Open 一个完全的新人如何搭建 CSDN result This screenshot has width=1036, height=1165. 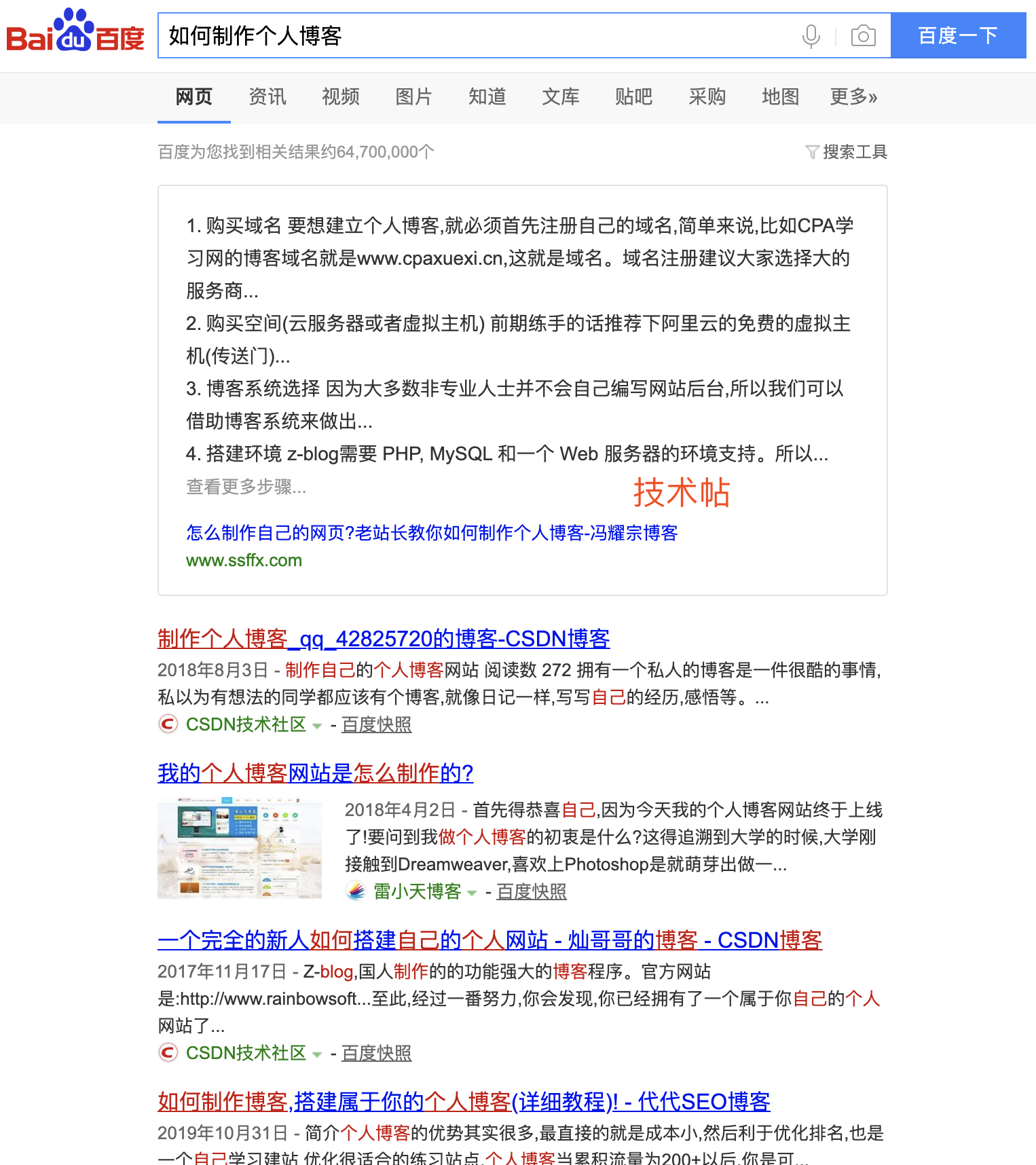click(490, 940)
